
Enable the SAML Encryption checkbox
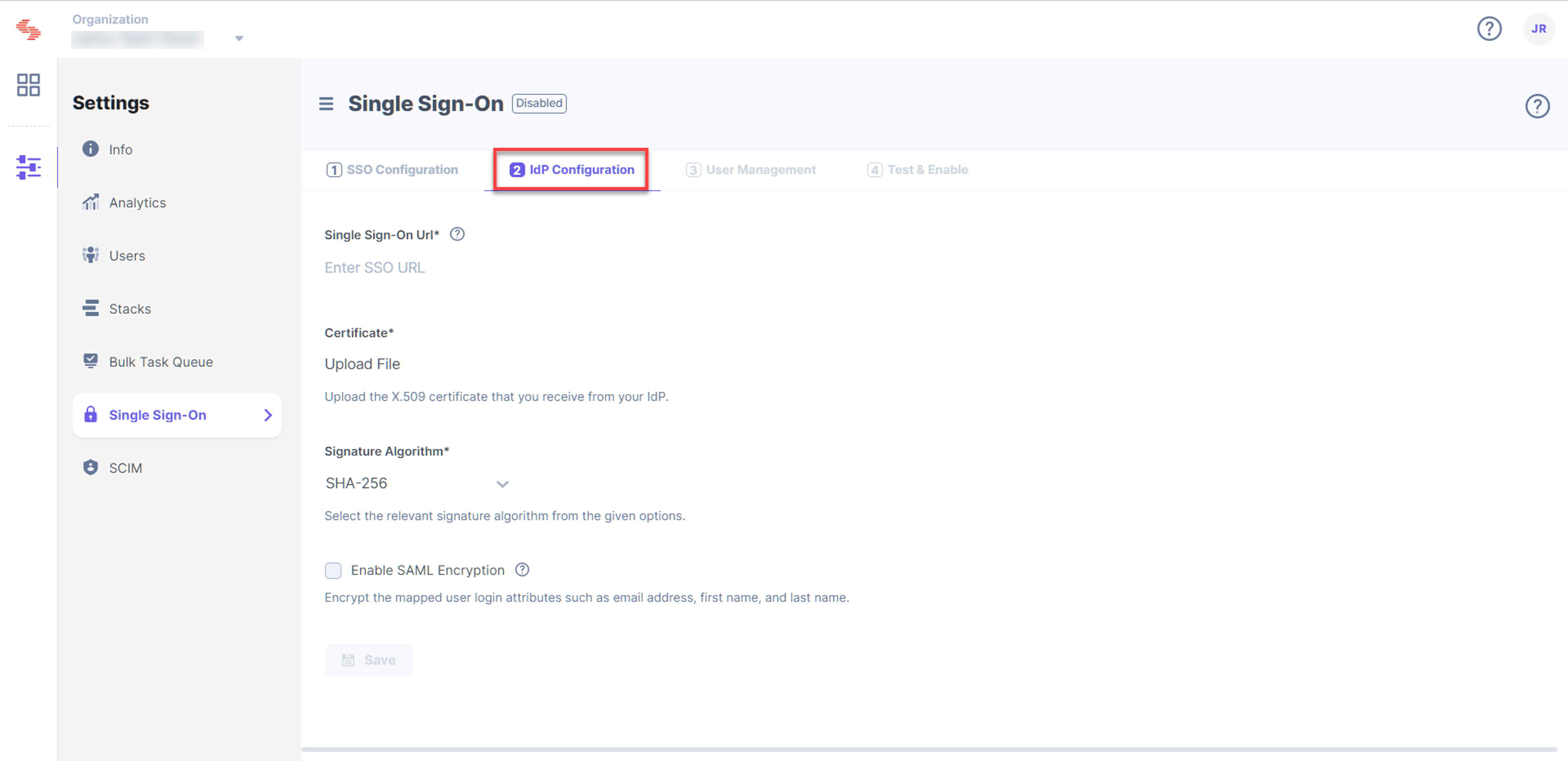[333, 570]
